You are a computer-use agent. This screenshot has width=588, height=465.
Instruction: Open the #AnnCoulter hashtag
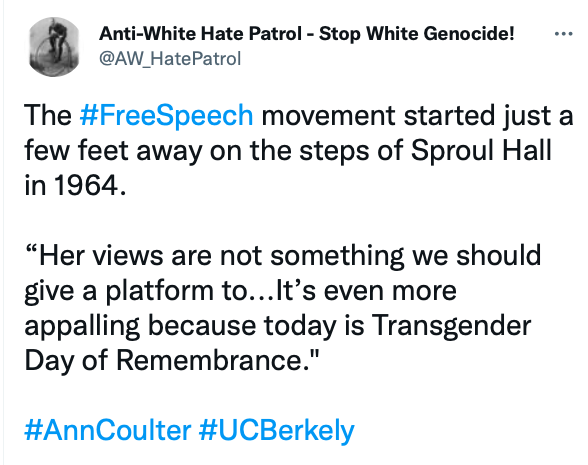click(x=108, y=430)
